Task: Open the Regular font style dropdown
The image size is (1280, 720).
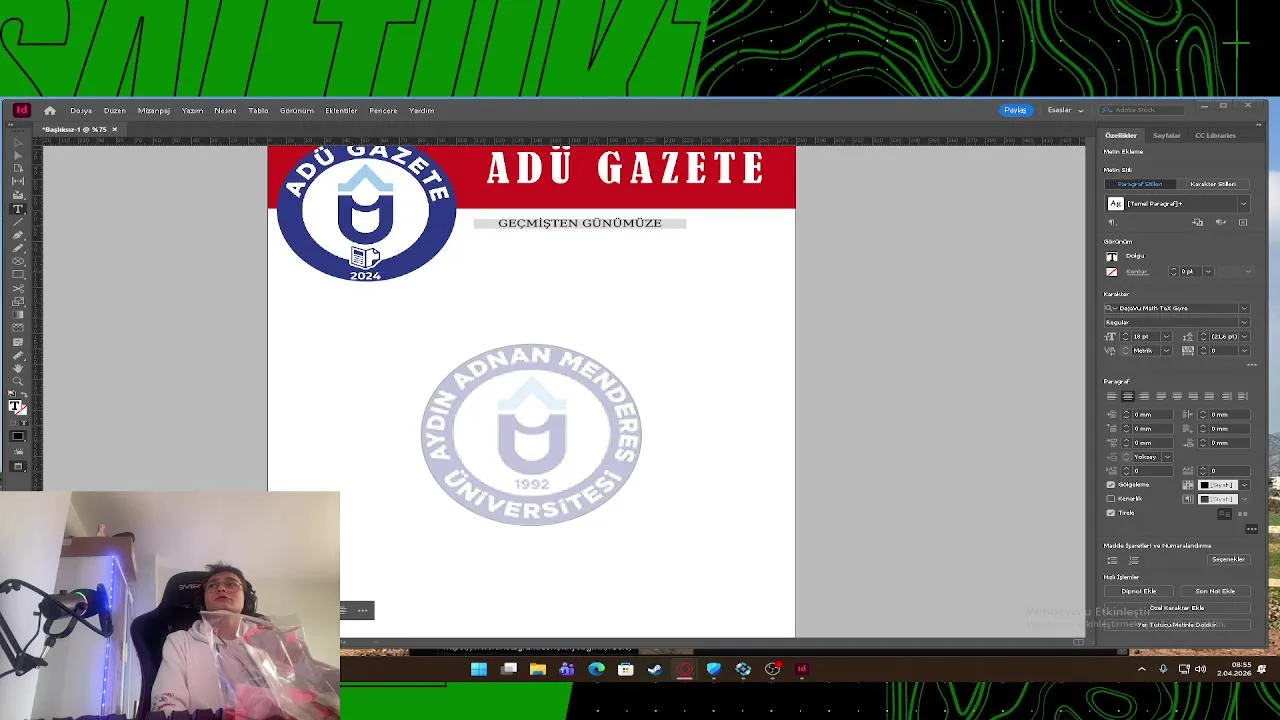Action: point(1244,322)
